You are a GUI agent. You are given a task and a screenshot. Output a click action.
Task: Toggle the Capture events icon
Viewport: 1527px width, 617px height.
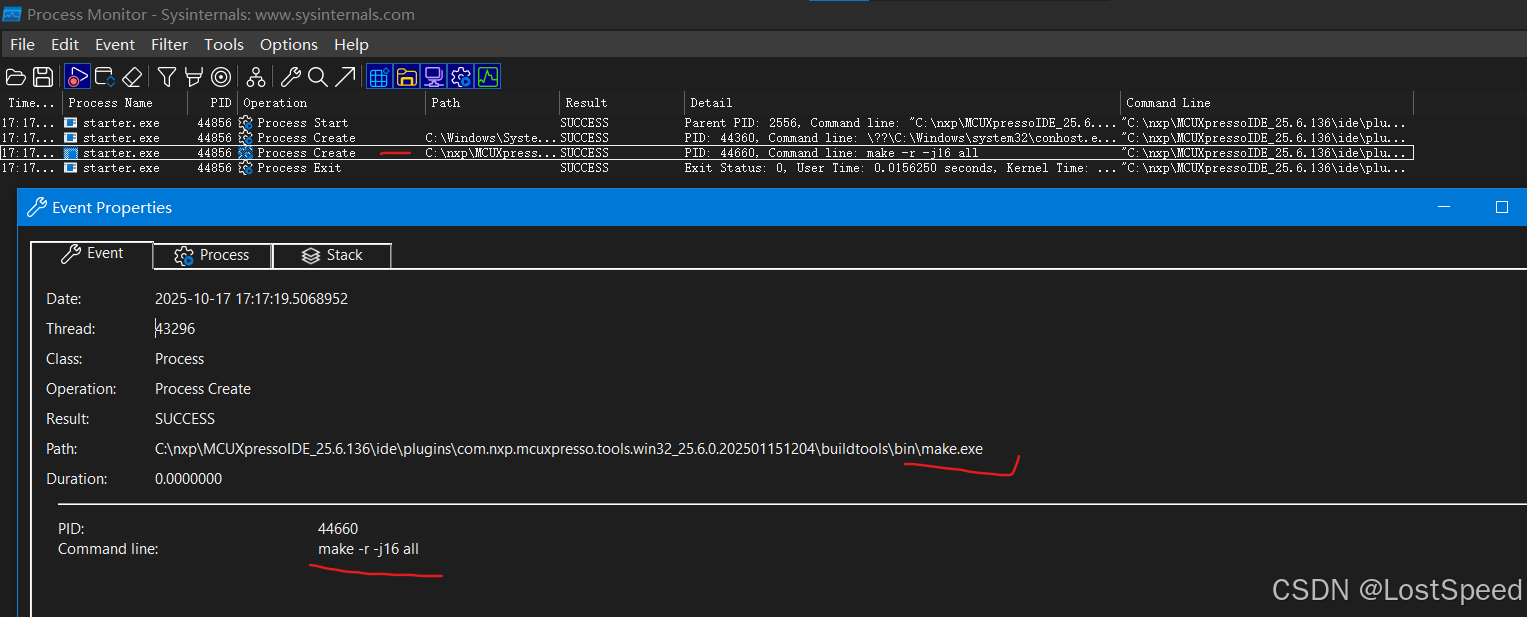pyautogui.click(x=77, y=77)
